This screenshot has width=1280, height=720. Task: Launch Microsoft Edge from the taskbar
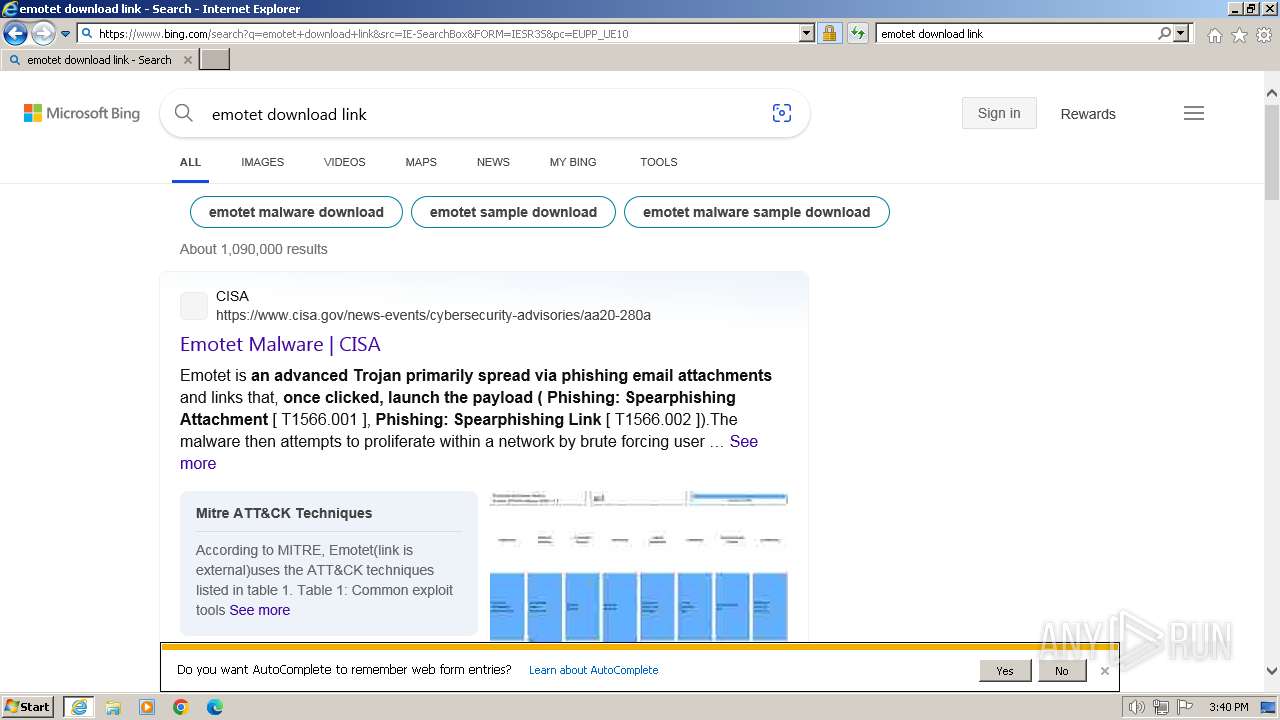point(214,707)
